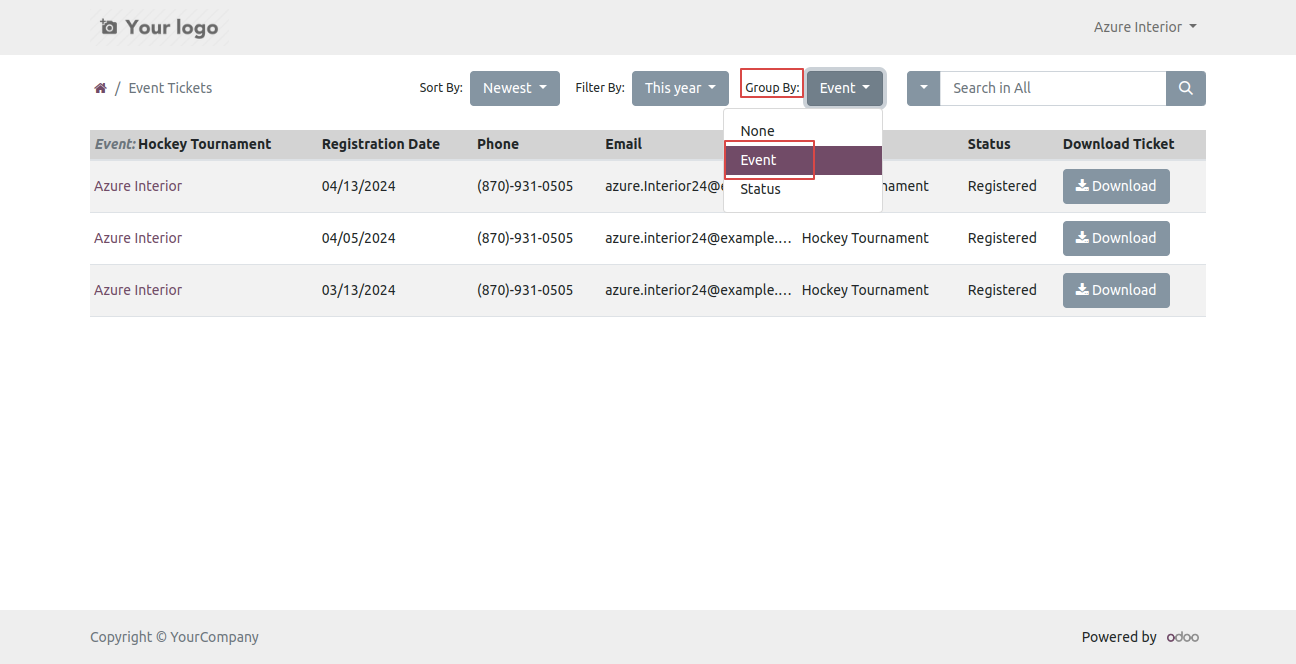
Task: Click the Email column header
Action: point(623,144)
